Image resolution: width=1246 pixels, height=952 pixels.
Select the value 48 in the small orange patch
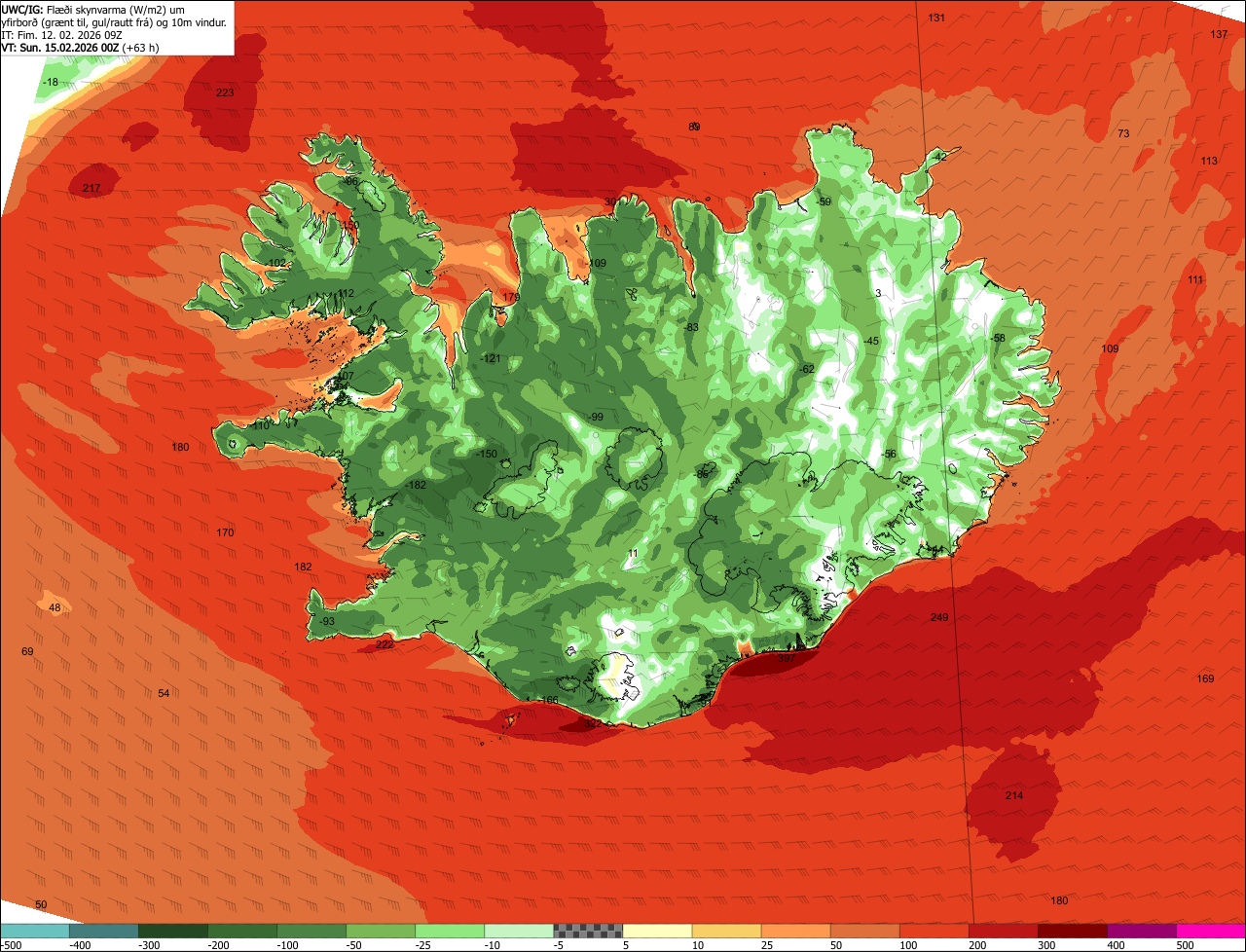click(55, 607)
